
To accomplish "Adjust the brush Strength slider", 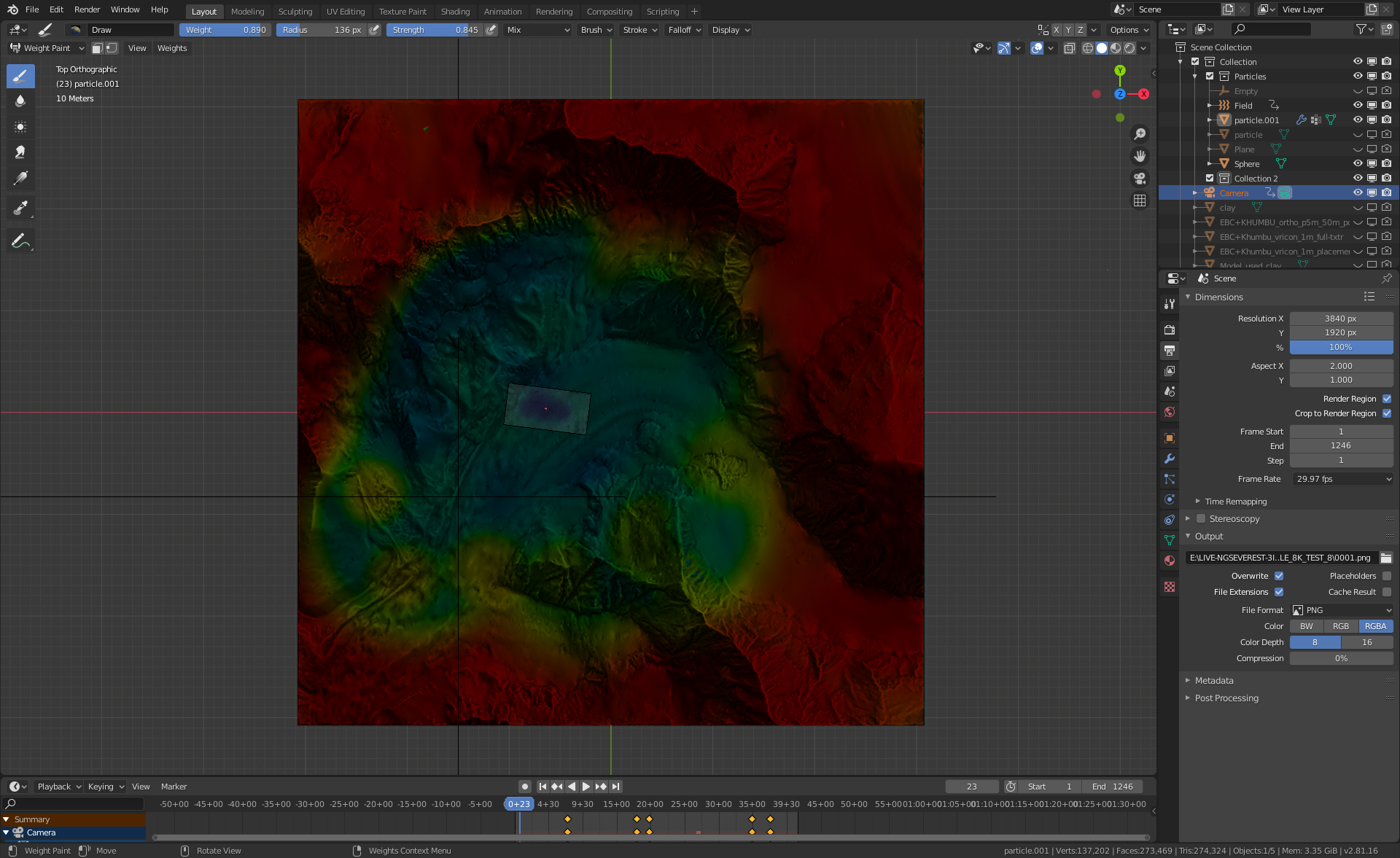I will tap(435, 30).
